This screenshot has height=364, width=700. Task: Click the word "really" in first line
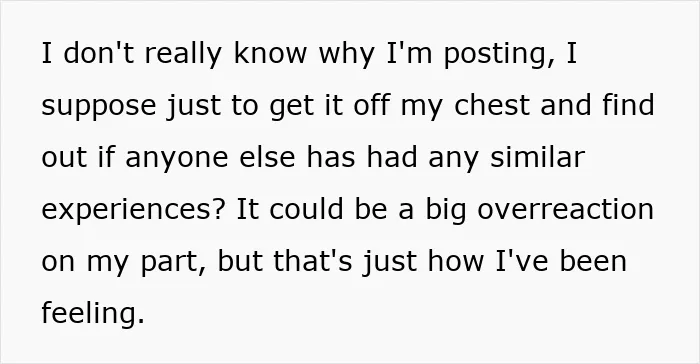pyautogui.click(x=183, y=54)
